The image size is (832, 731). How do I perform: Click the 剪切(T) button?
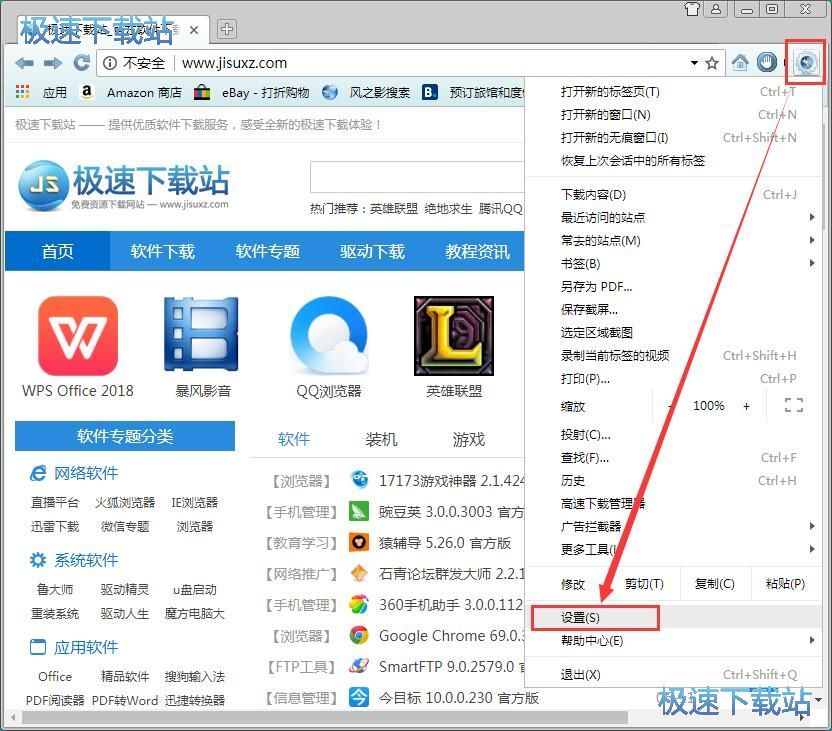click(644, 584)
